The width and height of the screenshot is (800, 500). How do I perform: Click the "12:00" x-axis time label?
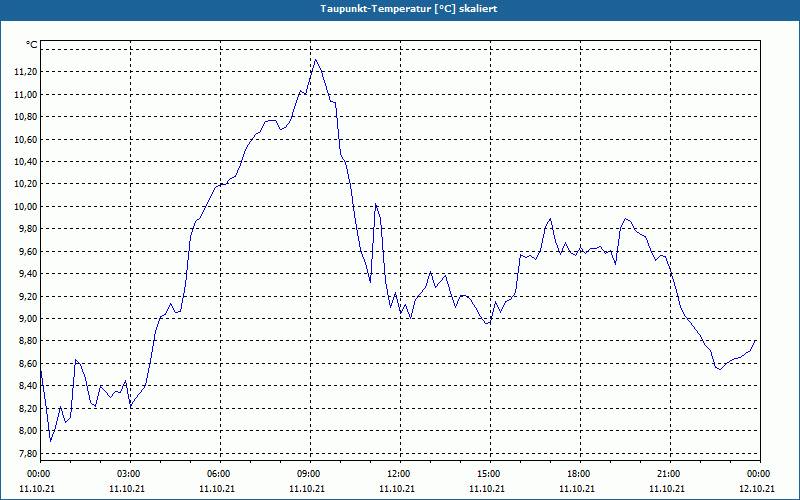click(x=398, y=474)
